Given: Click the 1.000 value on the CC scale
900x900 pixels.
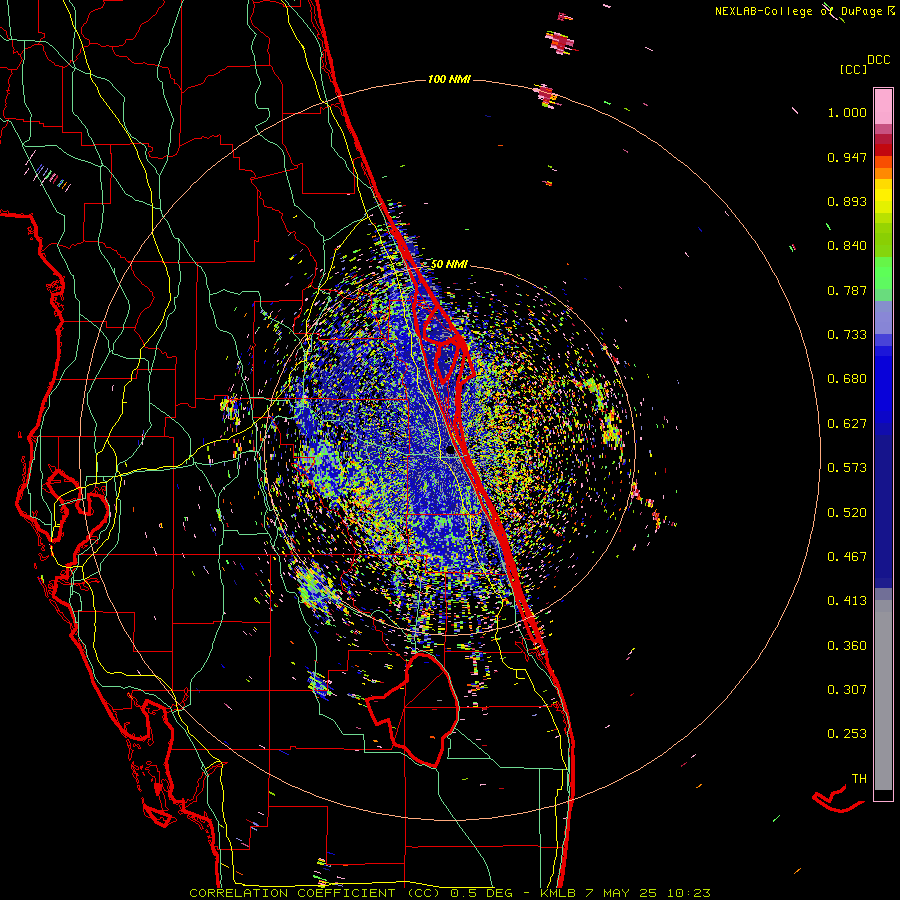Looking at the screenshot, I should coord(847,112).
